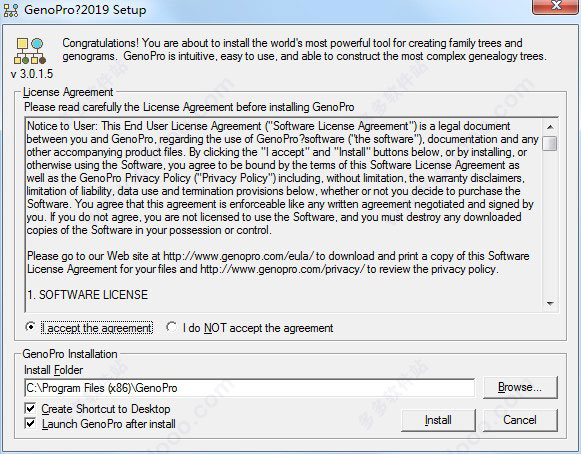Click the license scrollbar up arrow
The image size is (581, 454).
(x=550, y=127)
